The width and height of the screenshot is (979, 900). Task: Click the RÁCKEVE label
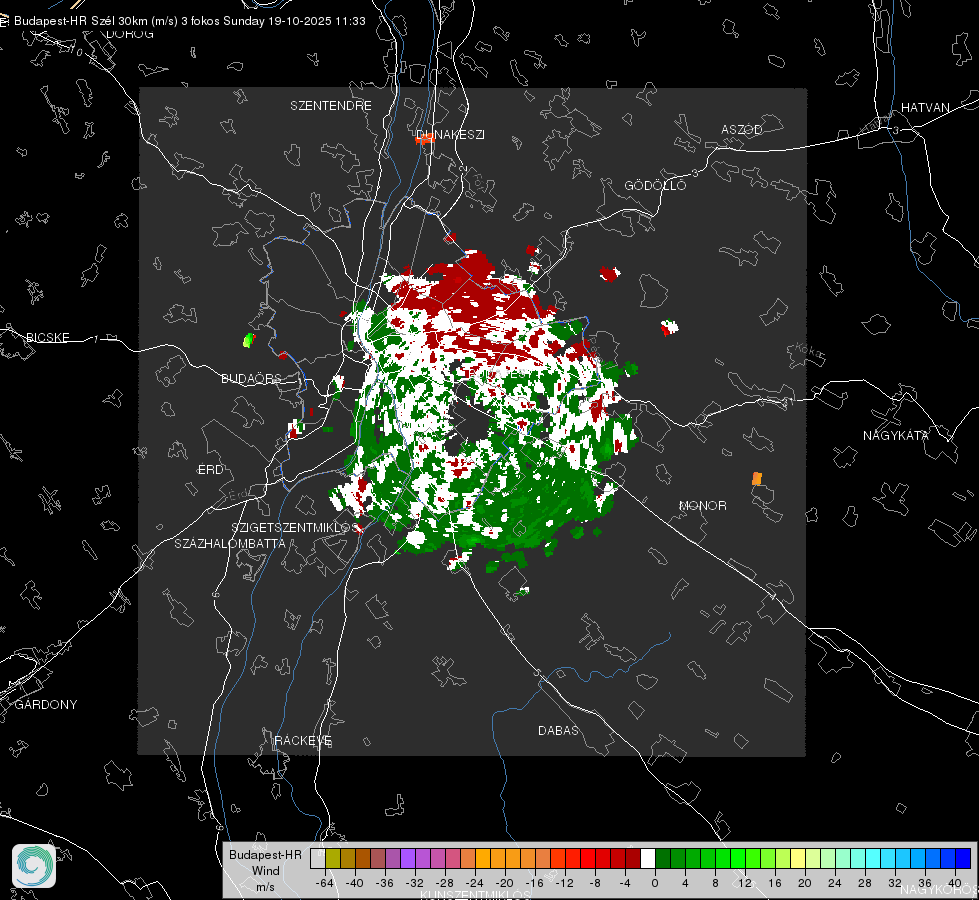pos(303,741)
